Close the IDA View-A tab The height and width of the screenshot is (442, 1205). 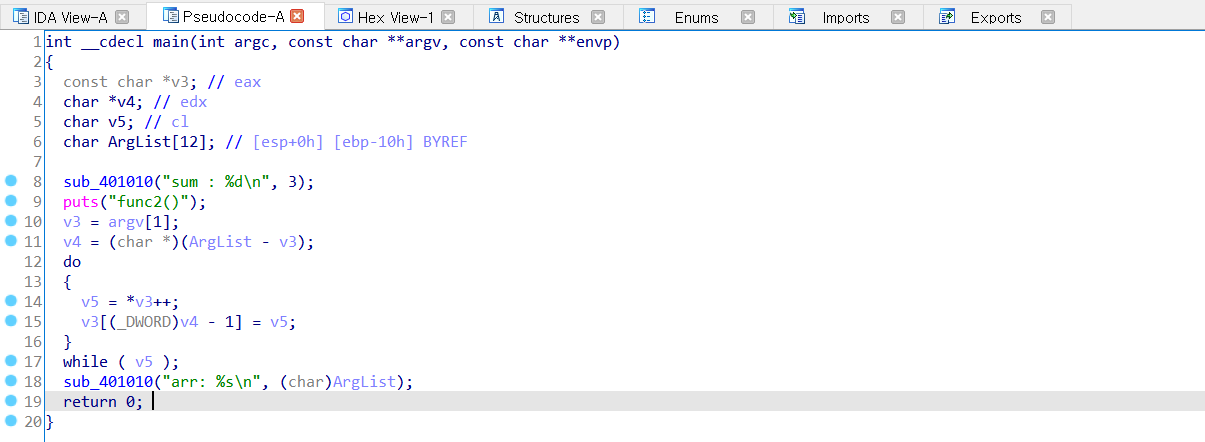click(x=122, y=17)
